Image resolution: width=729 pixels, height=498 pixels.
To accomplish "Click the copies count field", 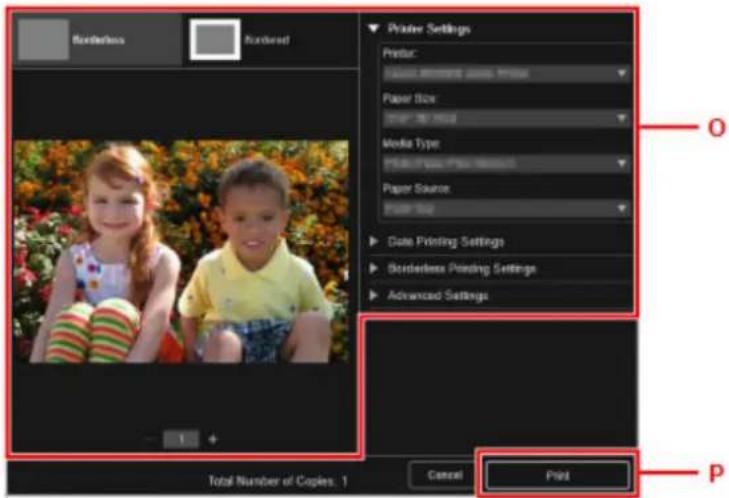I will (x=181, y=439).
